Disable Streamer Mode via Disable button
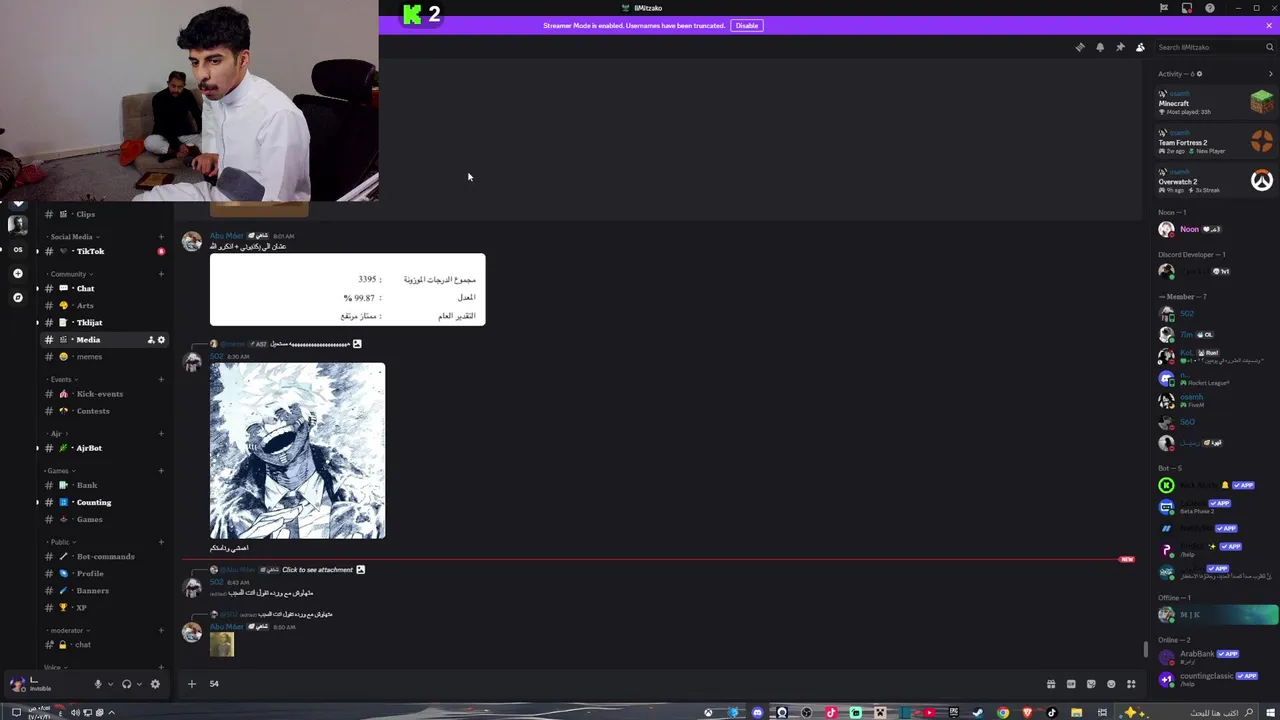Screen dimensions: 1280x720 tap(747, 25)
